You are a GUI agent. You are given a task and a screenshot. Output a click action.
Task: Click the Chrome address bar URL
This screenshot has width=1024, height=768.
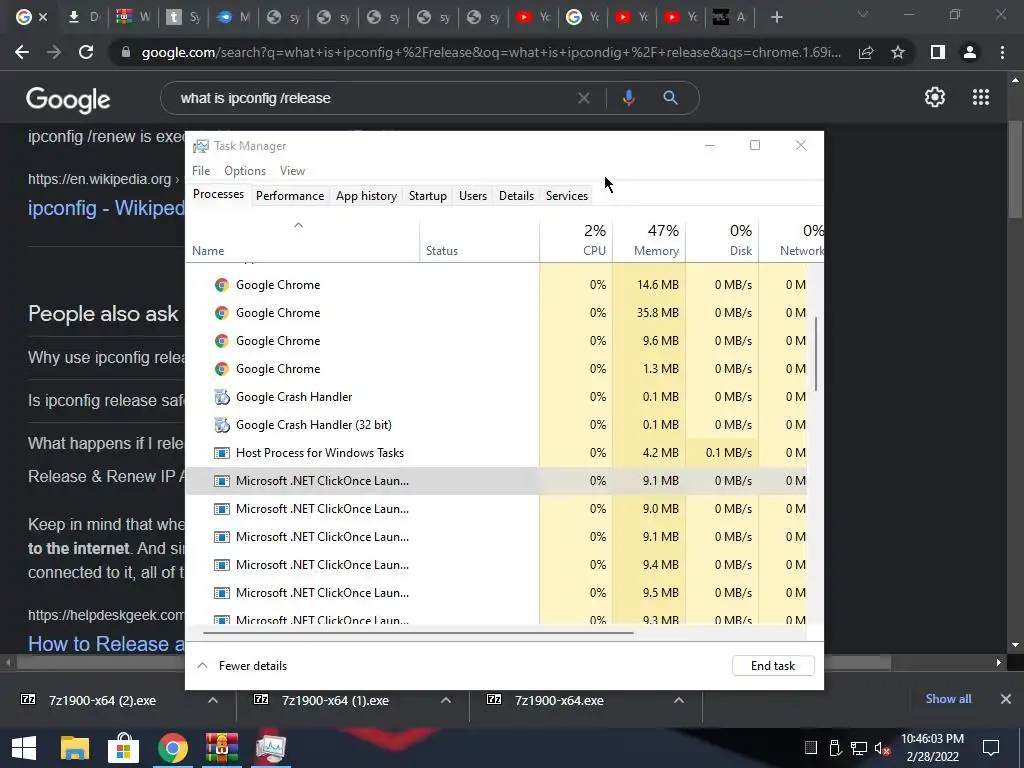(x=491, y=52)
